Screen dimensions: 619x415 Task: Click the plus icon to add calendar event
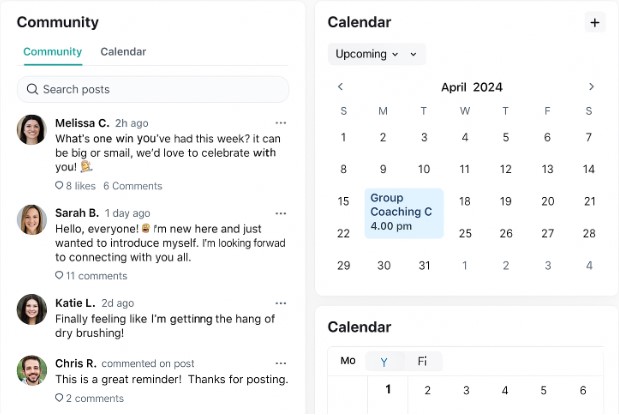click(x=595, y=22)
